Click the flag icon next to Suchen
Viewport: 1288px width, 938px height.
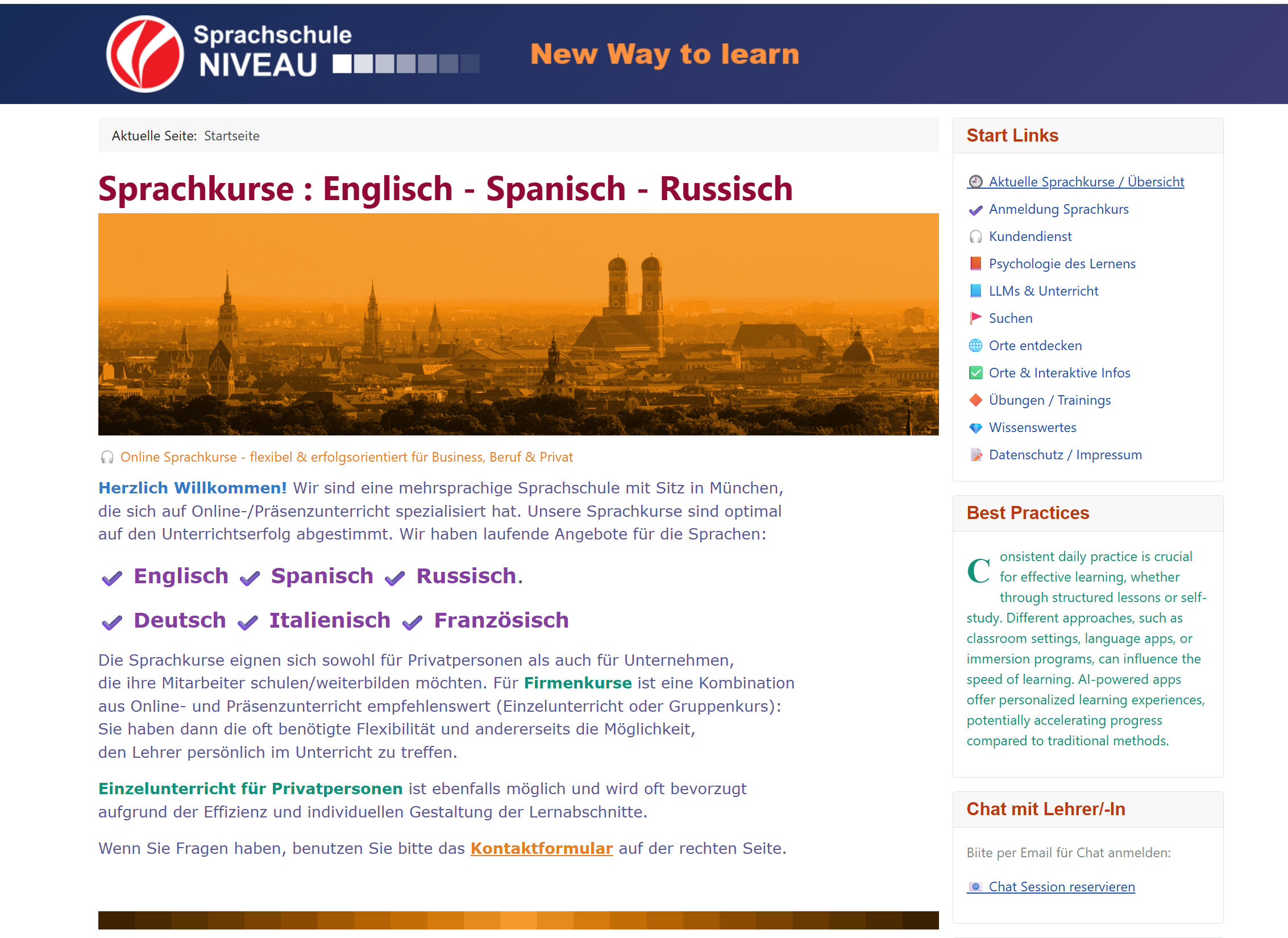click(975, 318)
